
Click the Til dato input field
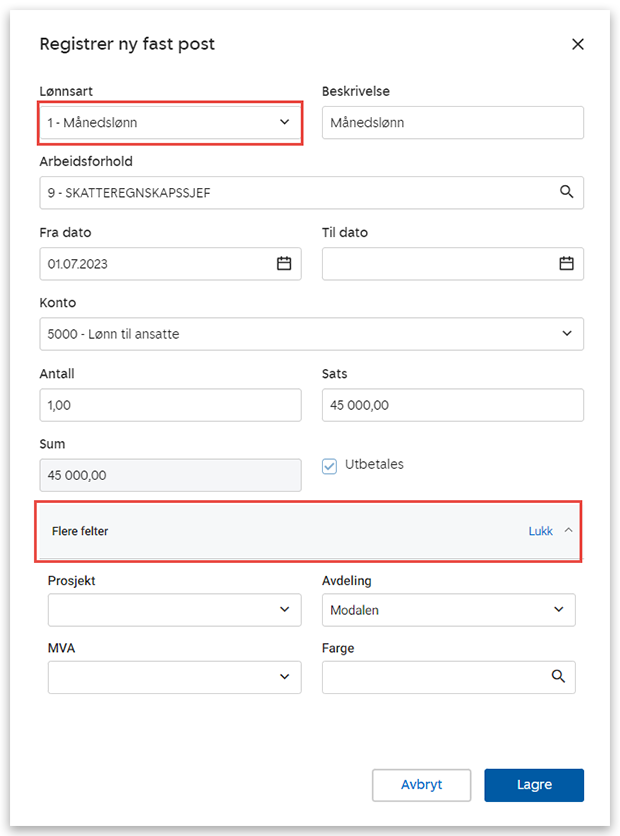point(437,263)
